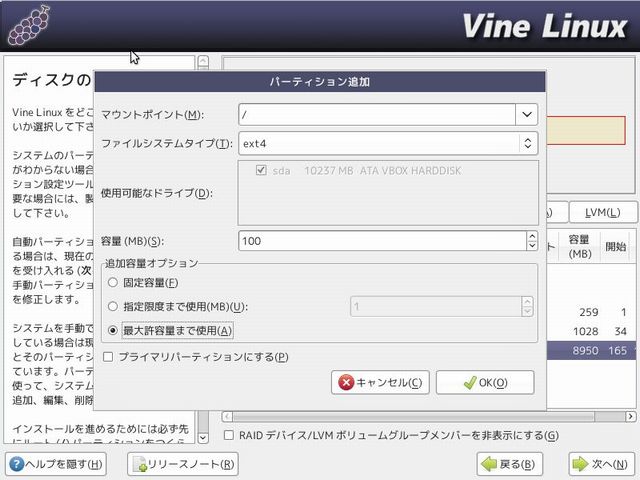
Task: Click the release notes document icon
Action: coord(140,464)
